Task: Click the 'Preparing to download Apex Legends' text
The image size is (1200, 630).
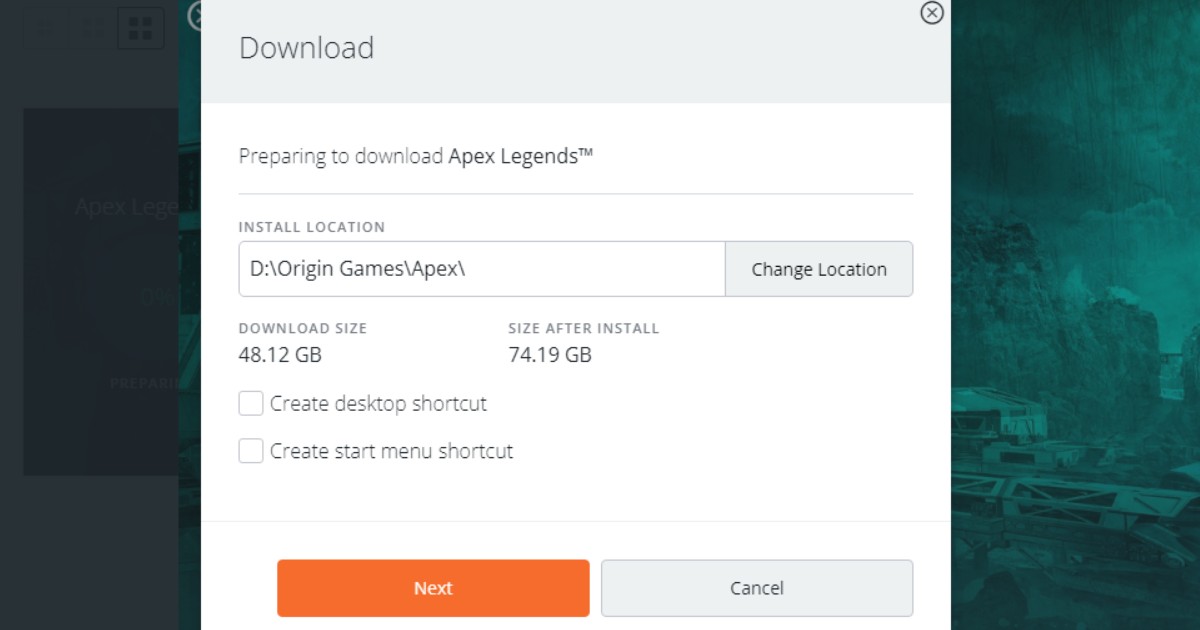Action: (416, 156)
